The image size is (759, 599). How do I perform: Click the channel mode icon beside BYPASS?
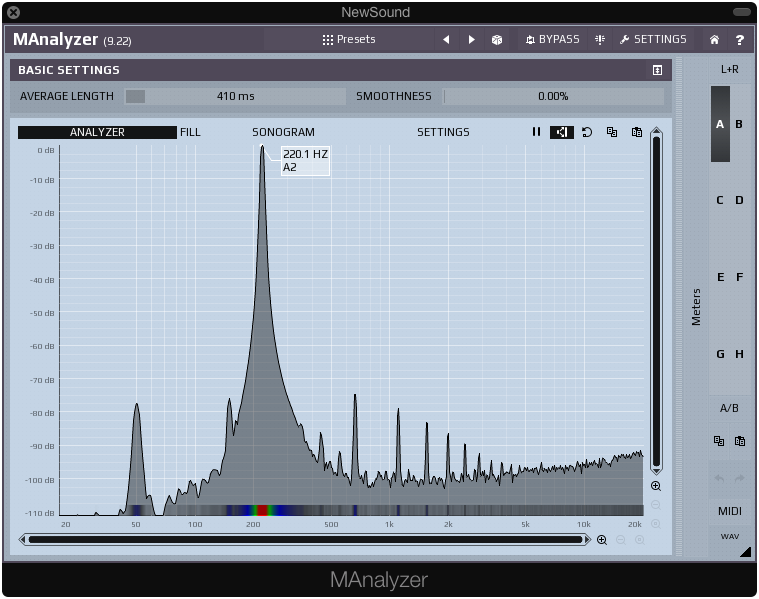pyautogui.click(x=600, y=40)
